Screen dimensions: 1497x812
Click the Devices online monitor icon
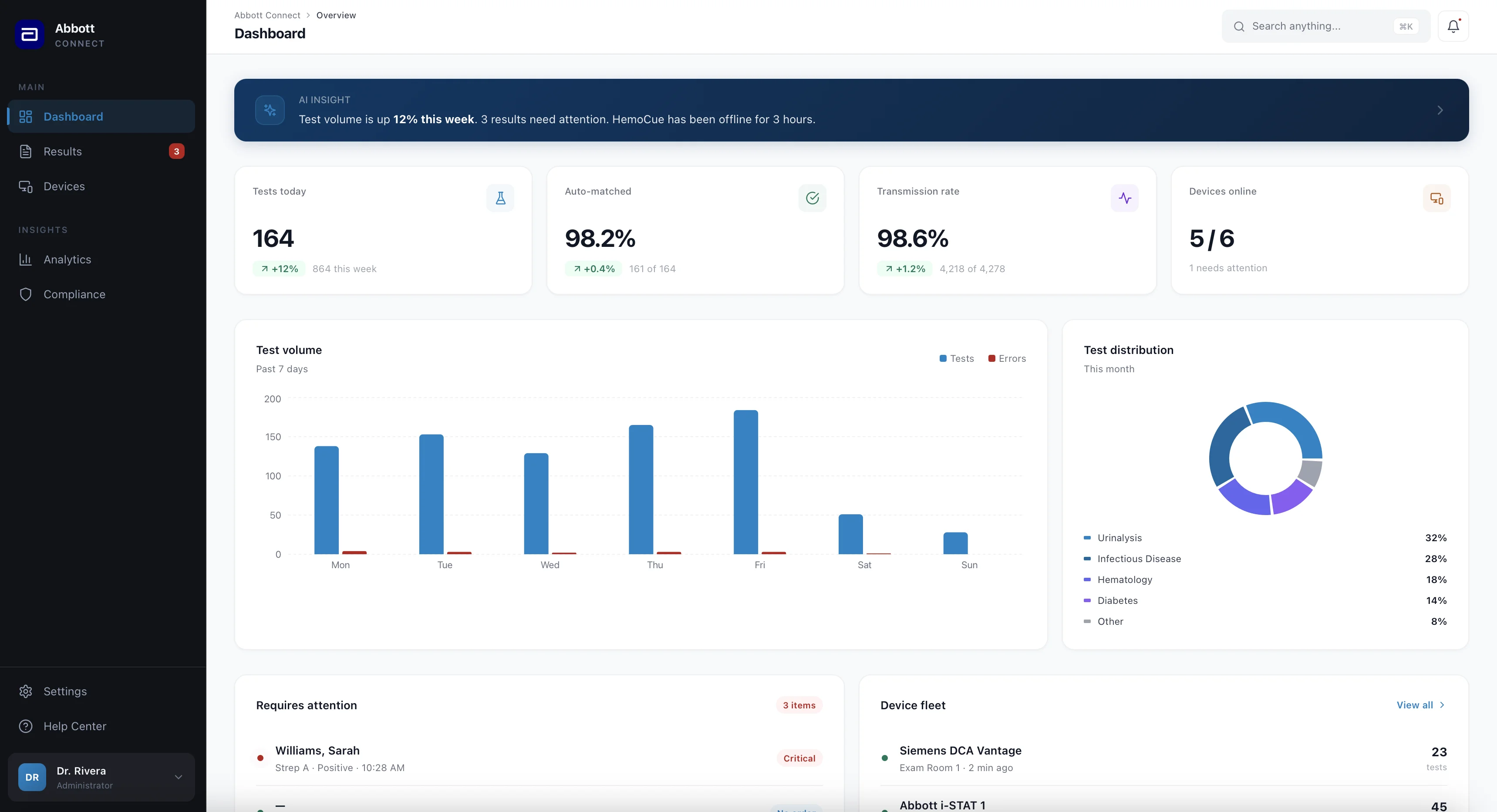1436,198
